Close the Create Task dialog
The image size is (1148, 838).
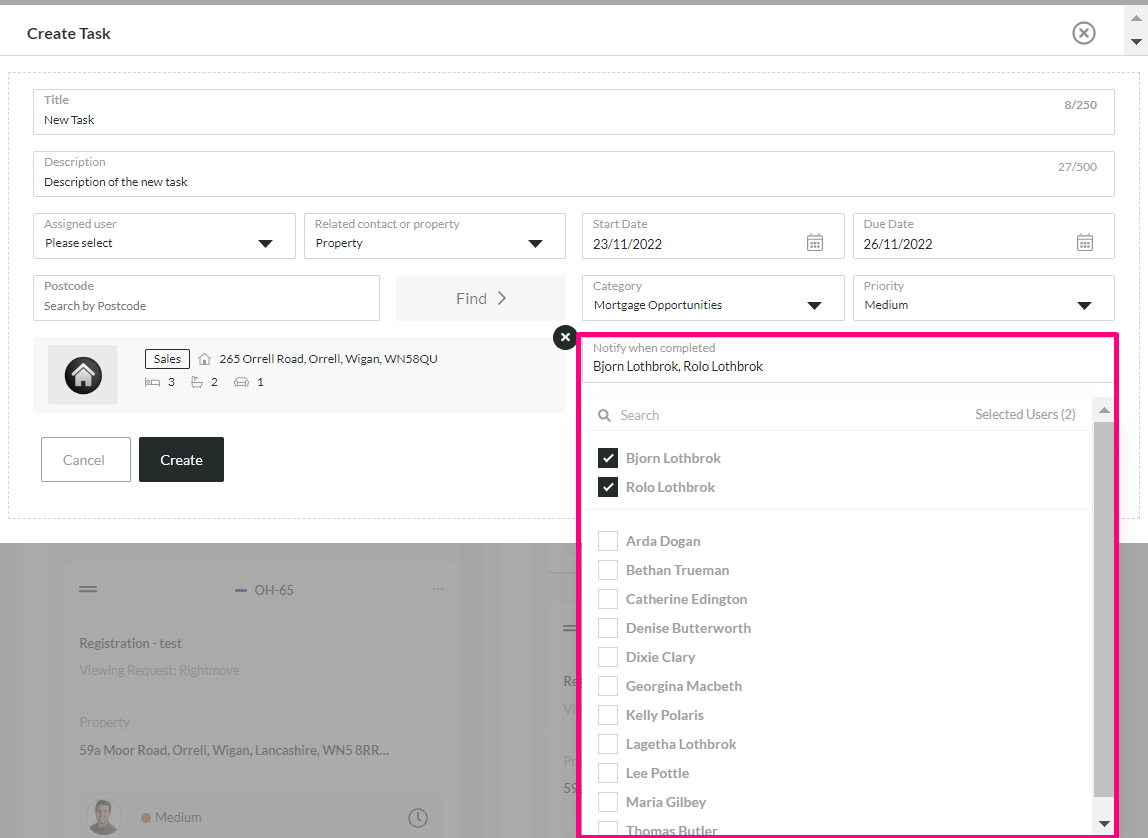pos(1084,33)
